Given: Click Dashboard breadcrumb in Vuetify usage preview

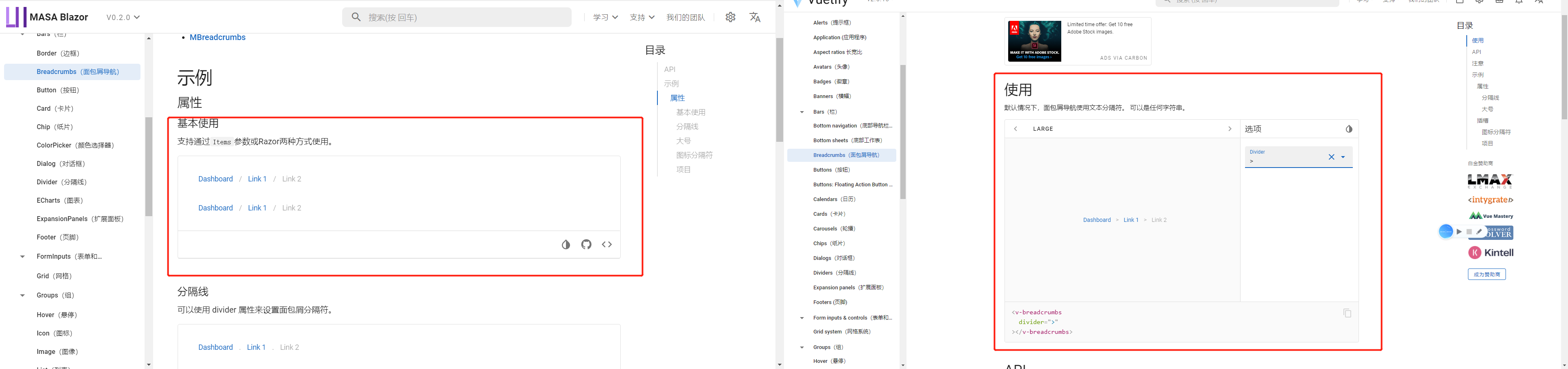Looking at the screenshot, I should pos(1097,220).
